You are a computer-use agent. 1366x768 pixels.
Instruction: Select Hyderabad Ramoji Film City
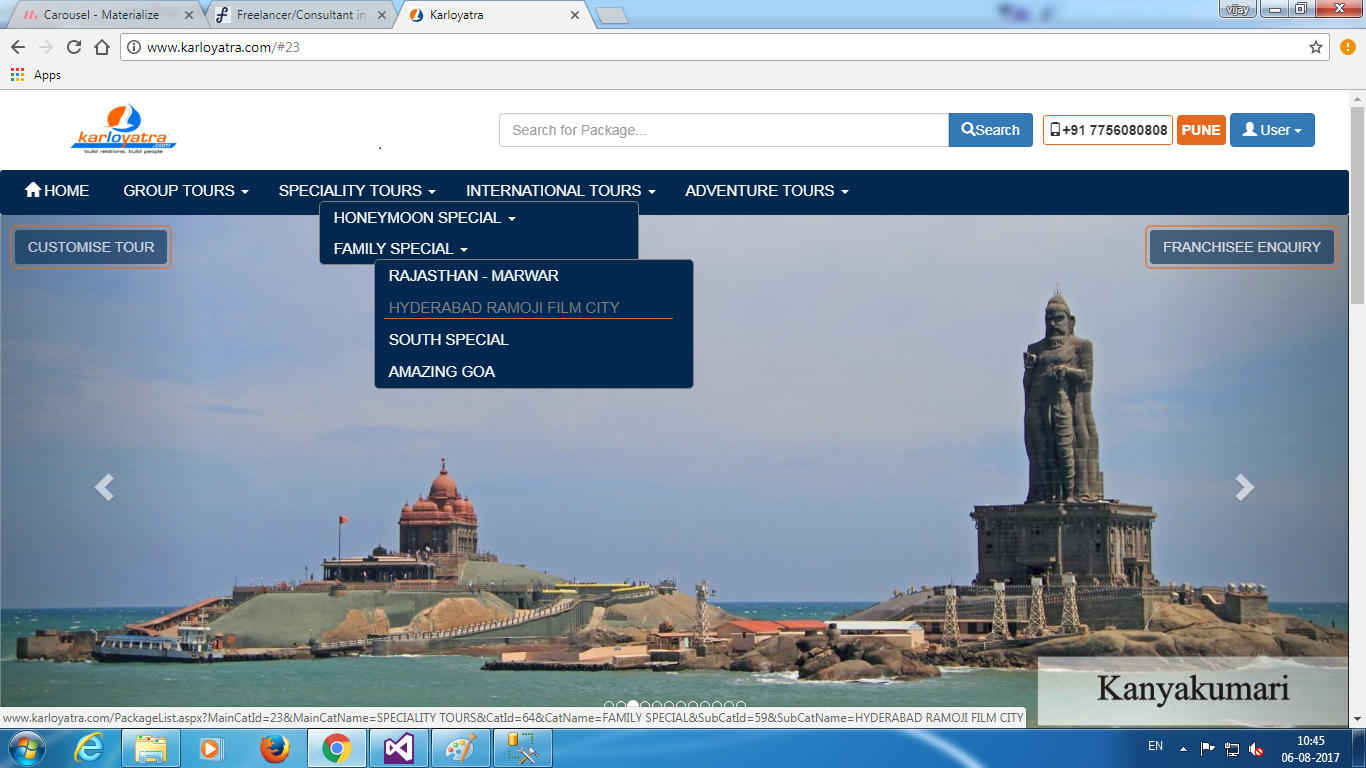click(504, 308)
